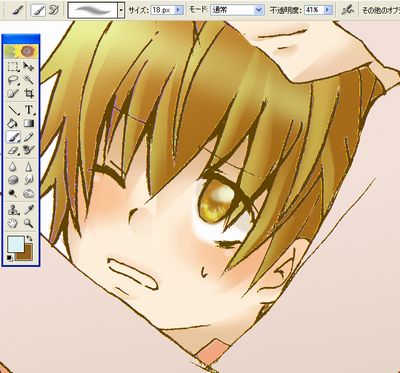This screenshot has height=373, width=400.
Task: Select the Dodge tool
Action: click(13, 193)
